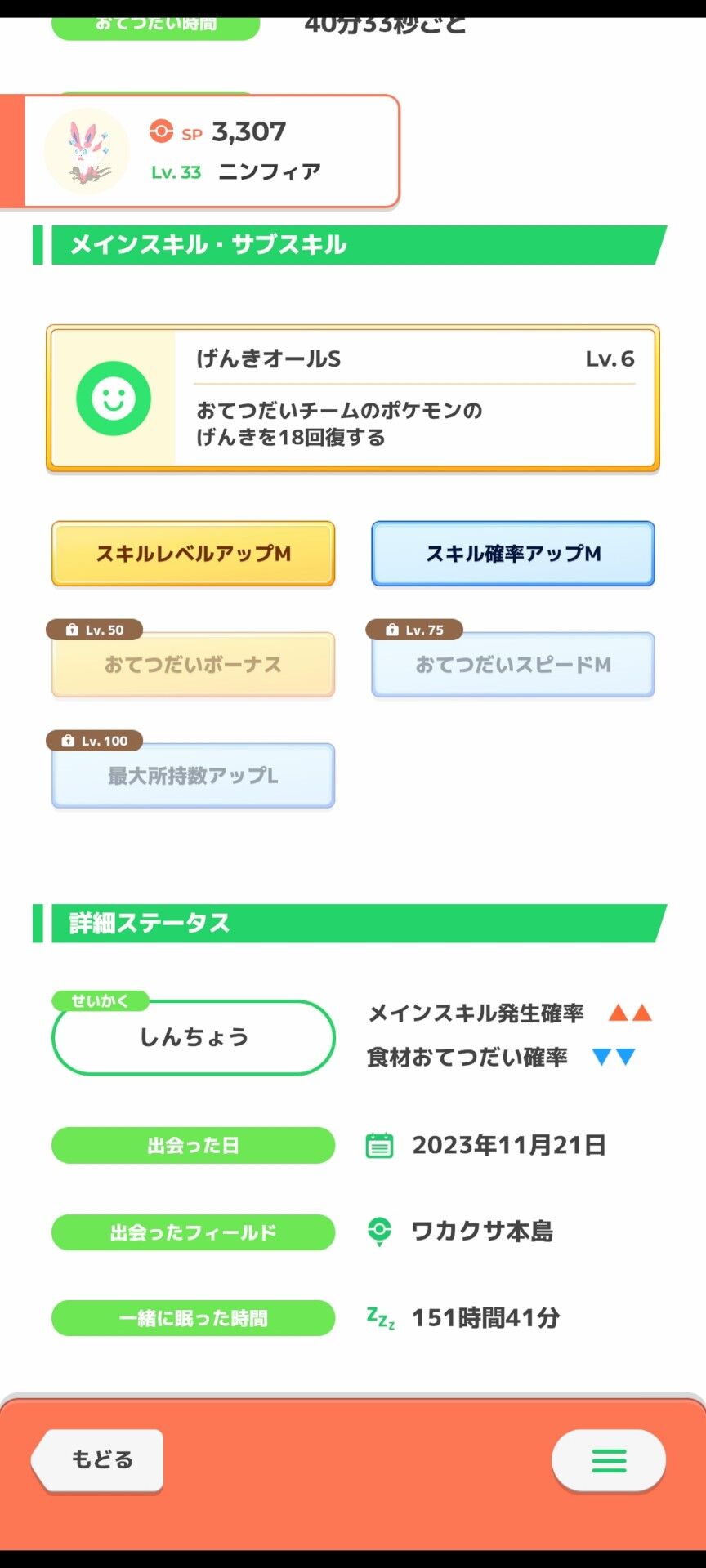The width and height of the screenshot is (706, 1568).
Task: Tap the locked おてつだいボーナス skill
Action: (193, 665)
